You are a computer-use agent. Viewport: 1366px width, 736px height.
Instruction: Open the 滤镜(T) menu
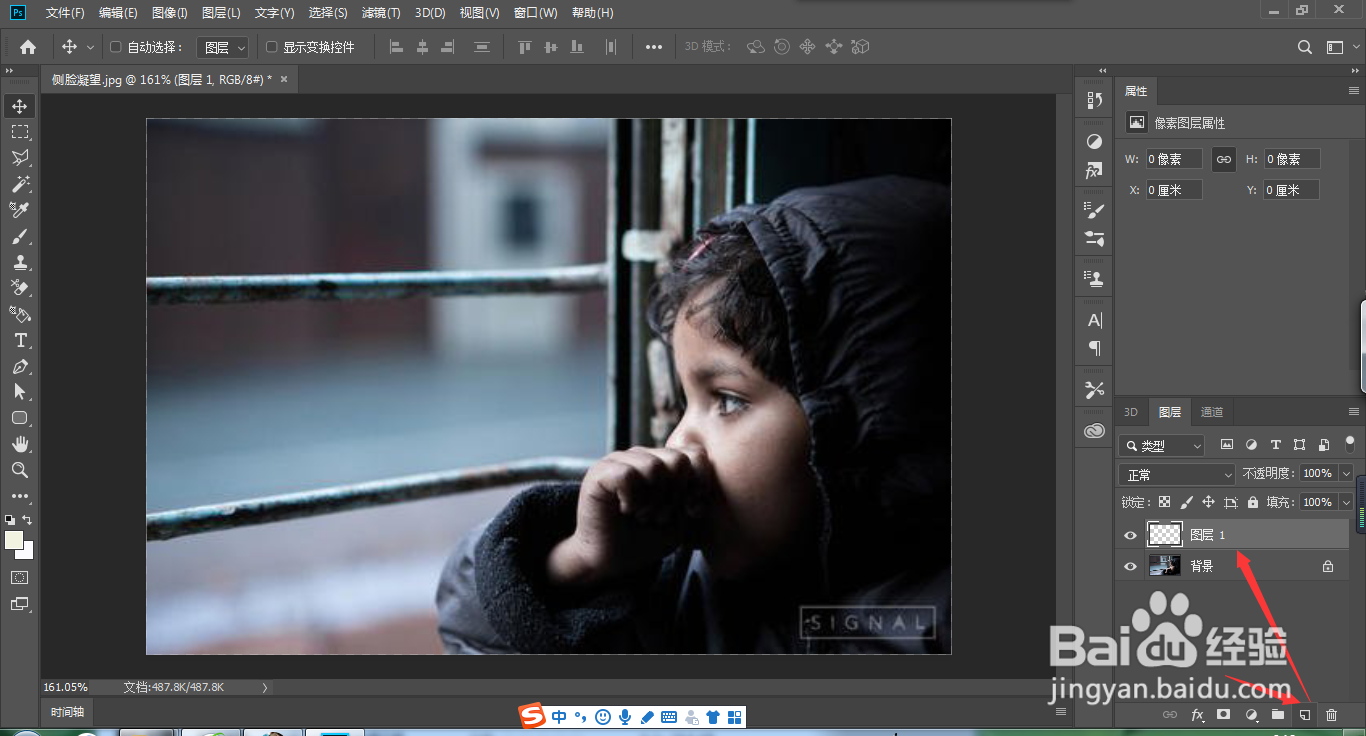point(381,13)
